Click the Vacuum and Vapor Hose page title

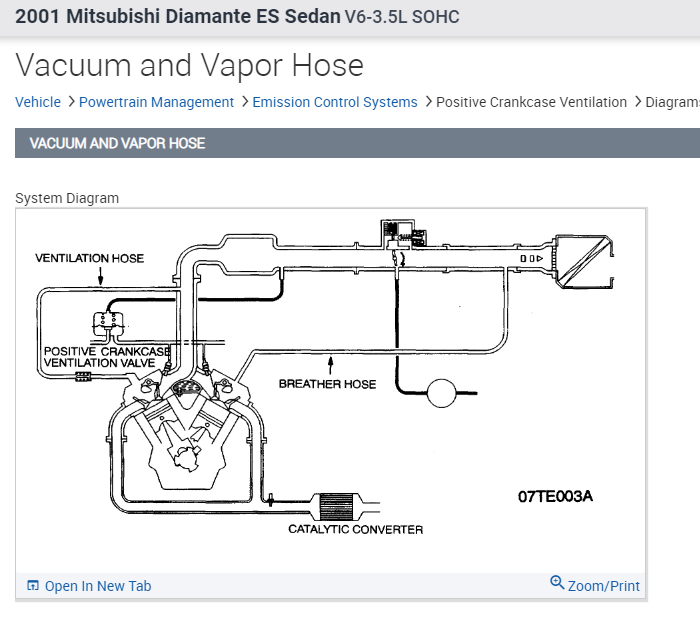pyautogui.click(x=189, y=65)
